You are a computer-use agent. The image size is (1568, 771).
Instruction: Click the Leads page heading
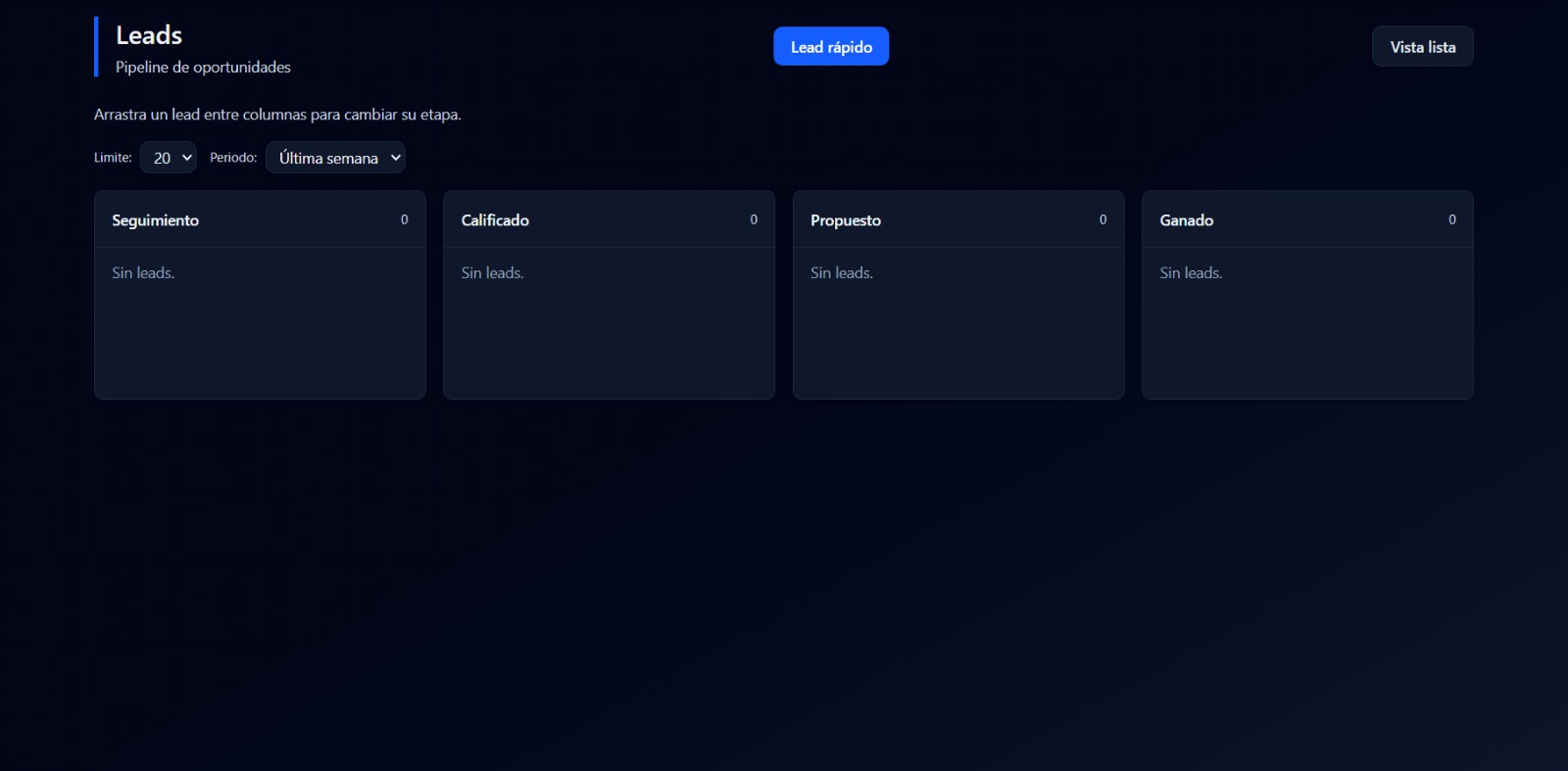tap(149, 35)
